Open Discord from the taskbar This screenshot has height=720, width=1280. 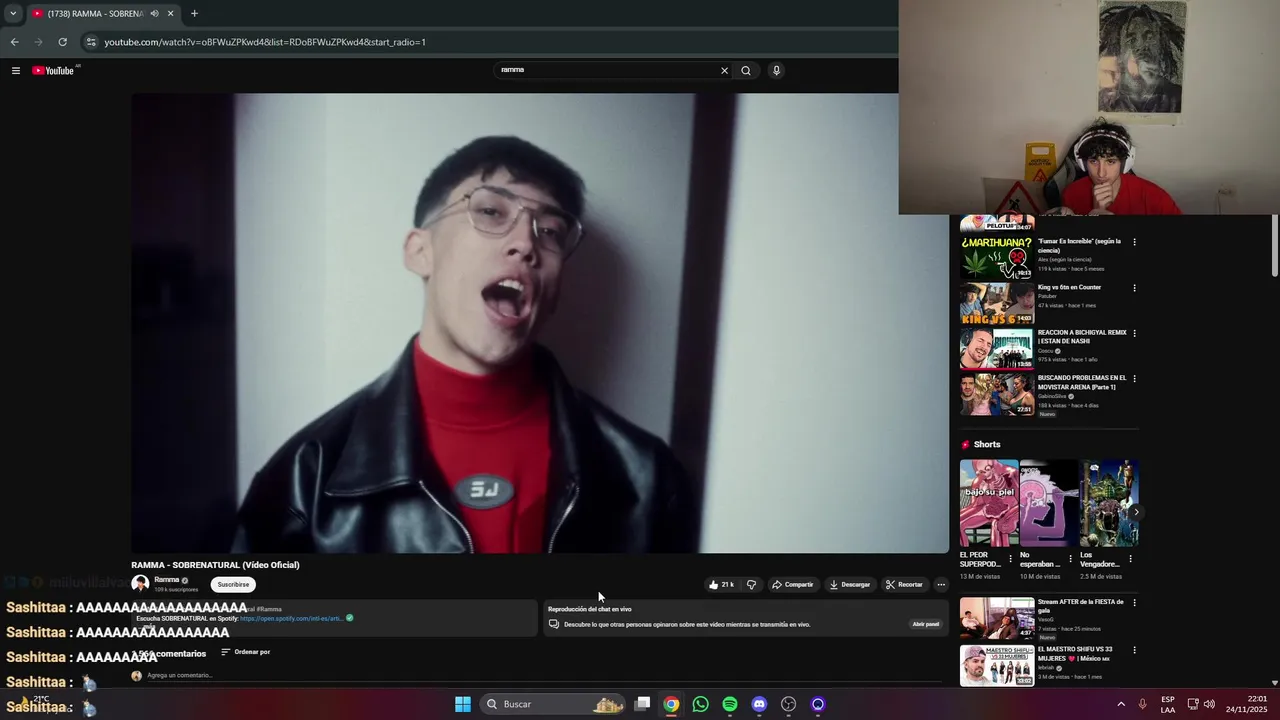pos(759,704)
